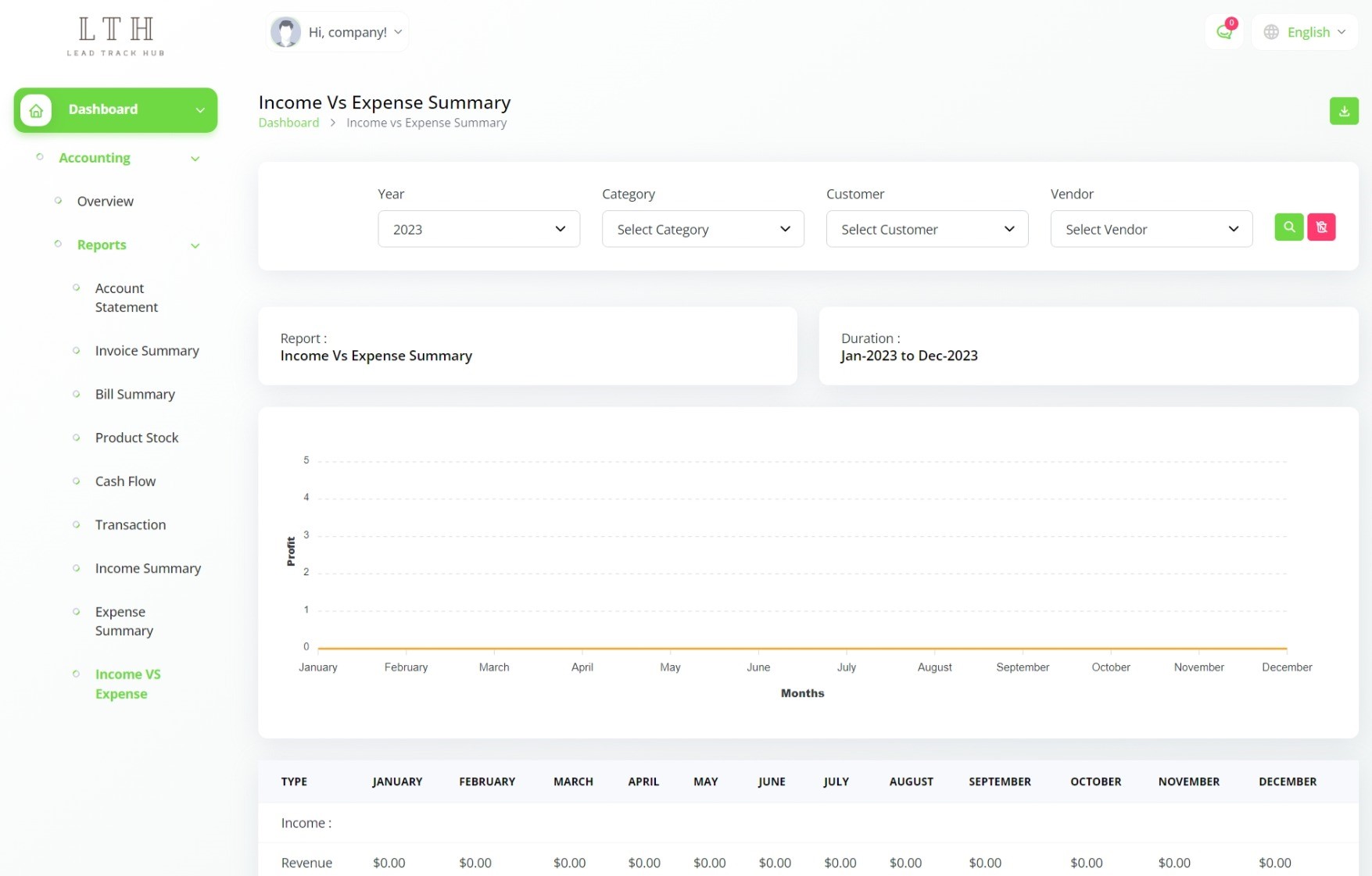Open the English language dropdown
Viewport: 1372px width, 876px height.
pos(1305,32)
